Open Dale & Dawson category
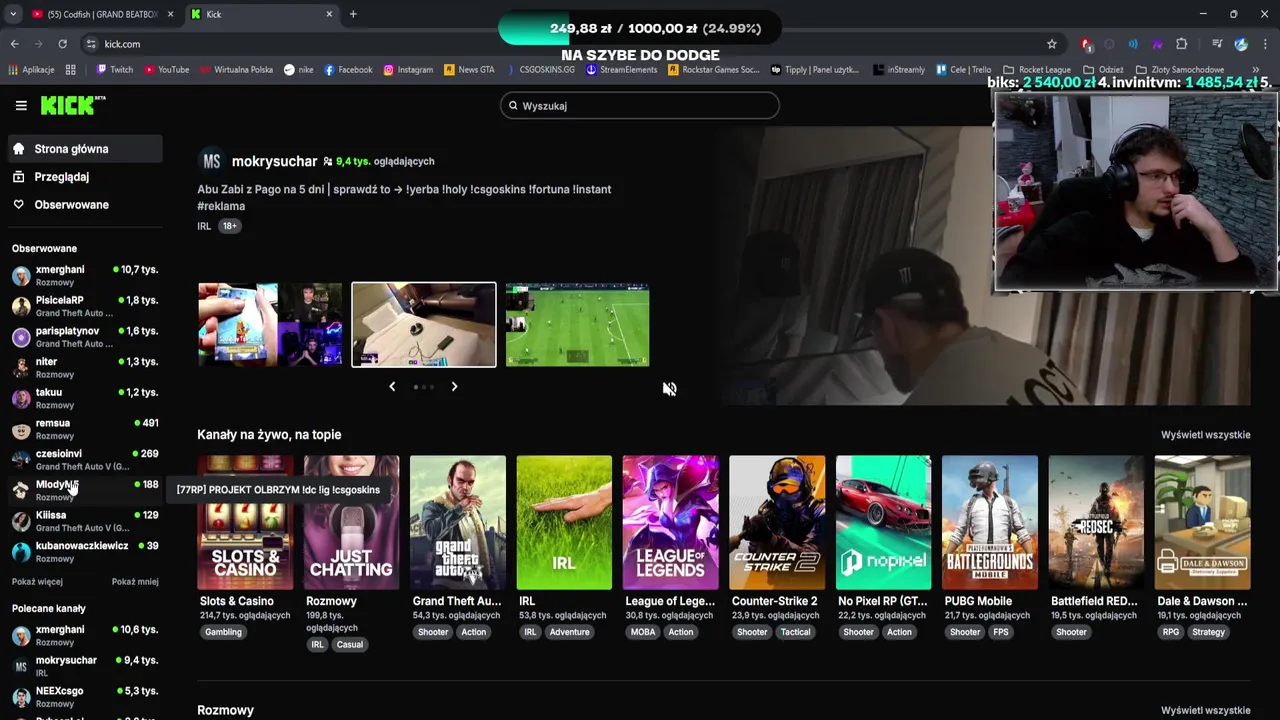The image size is (1280, 720). tap(1203, 523)
